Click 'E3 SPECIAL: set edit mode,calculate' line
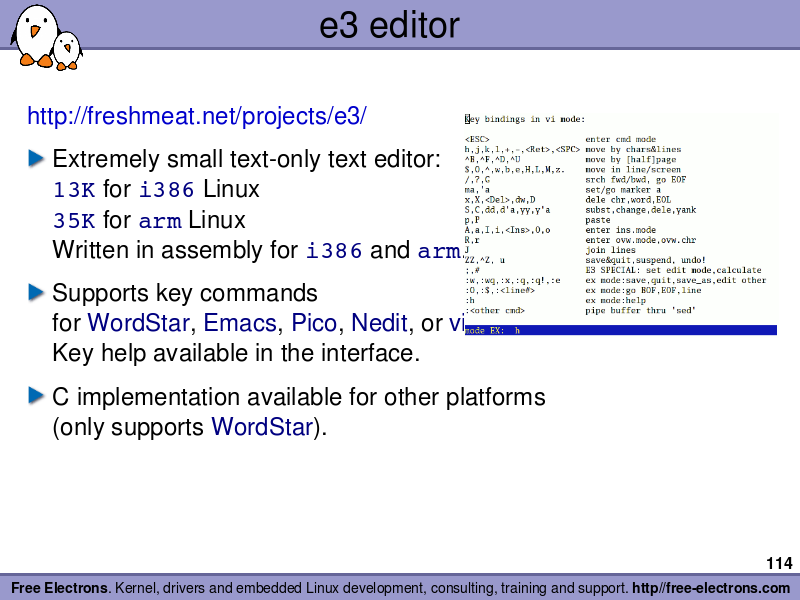The height and width of the screenshot is (600, 800). tap(673, 270)
